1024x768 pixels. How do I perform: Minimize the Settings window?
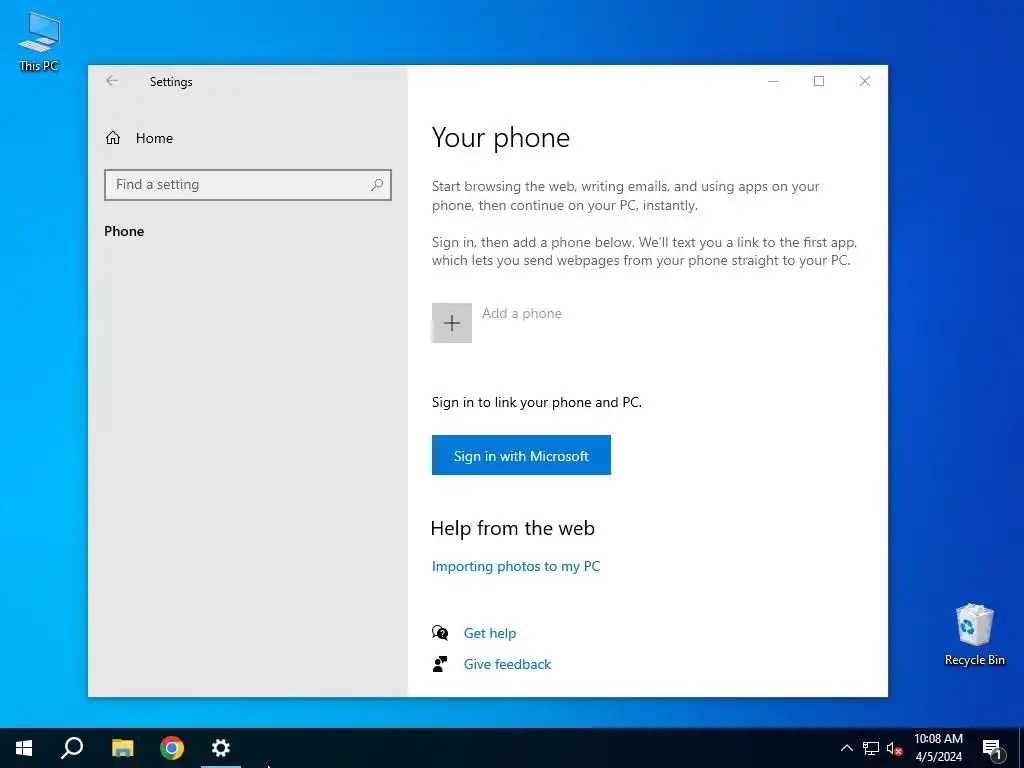click(773, 81)
